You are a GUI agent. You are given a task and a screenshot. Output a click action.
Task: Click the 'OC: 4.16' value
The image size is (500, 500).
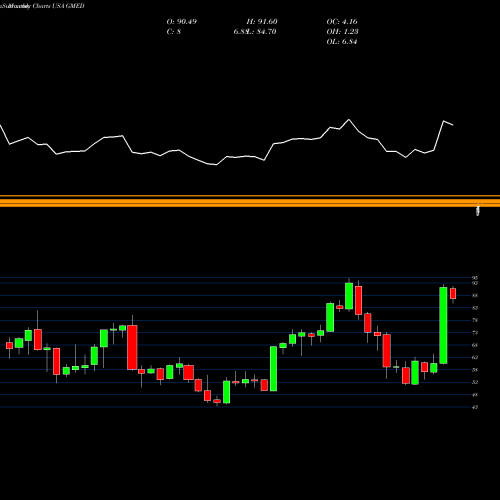pos(342,22)
